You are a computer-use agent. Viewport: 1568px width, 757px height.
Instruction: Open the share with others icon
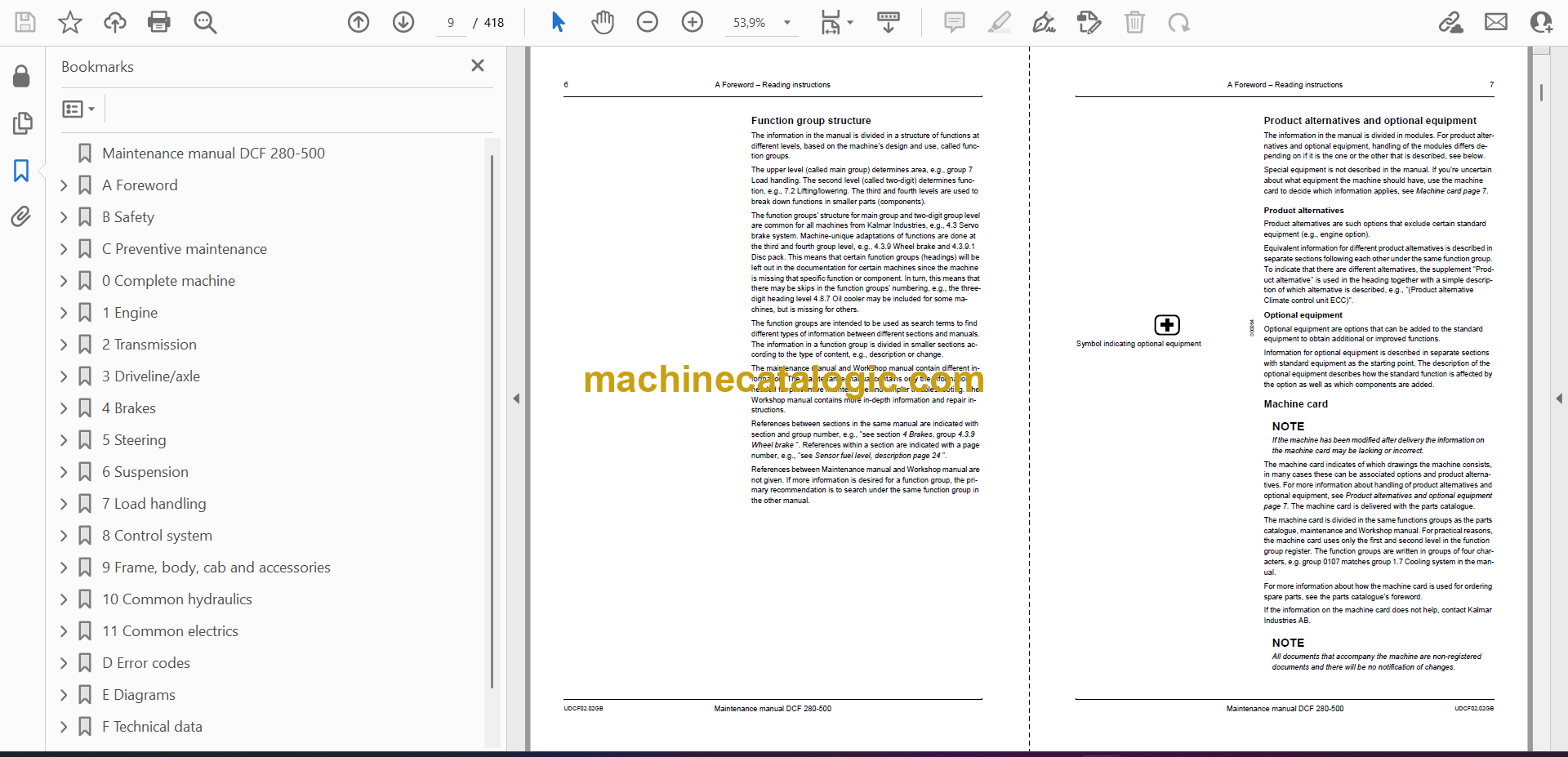pos(1541,22)
